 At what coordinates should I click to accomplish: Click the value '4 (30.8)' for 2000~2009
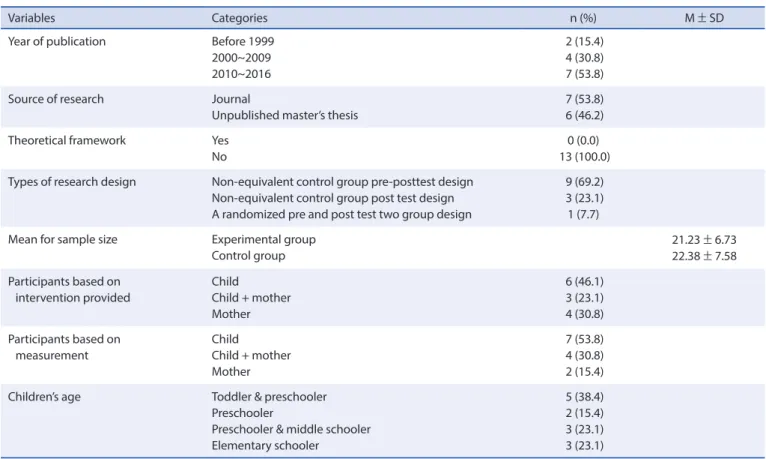click(584, 58)
